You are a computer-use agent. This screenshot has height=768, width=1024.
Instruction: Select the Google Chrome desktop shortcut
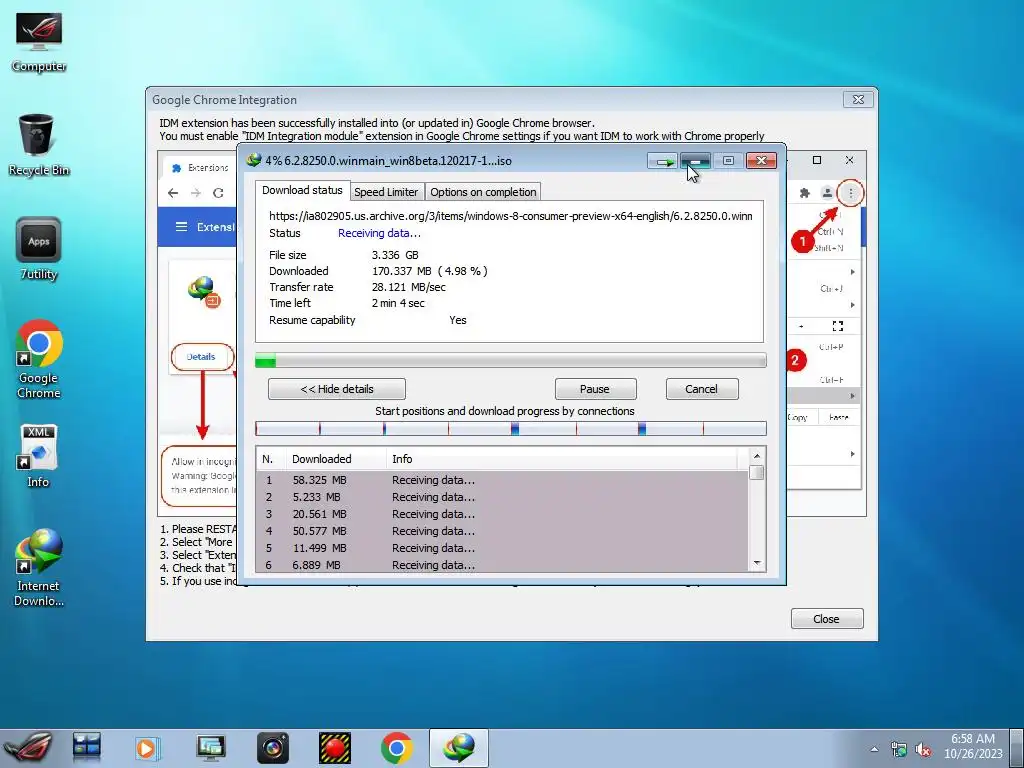[x=39, y=359]
